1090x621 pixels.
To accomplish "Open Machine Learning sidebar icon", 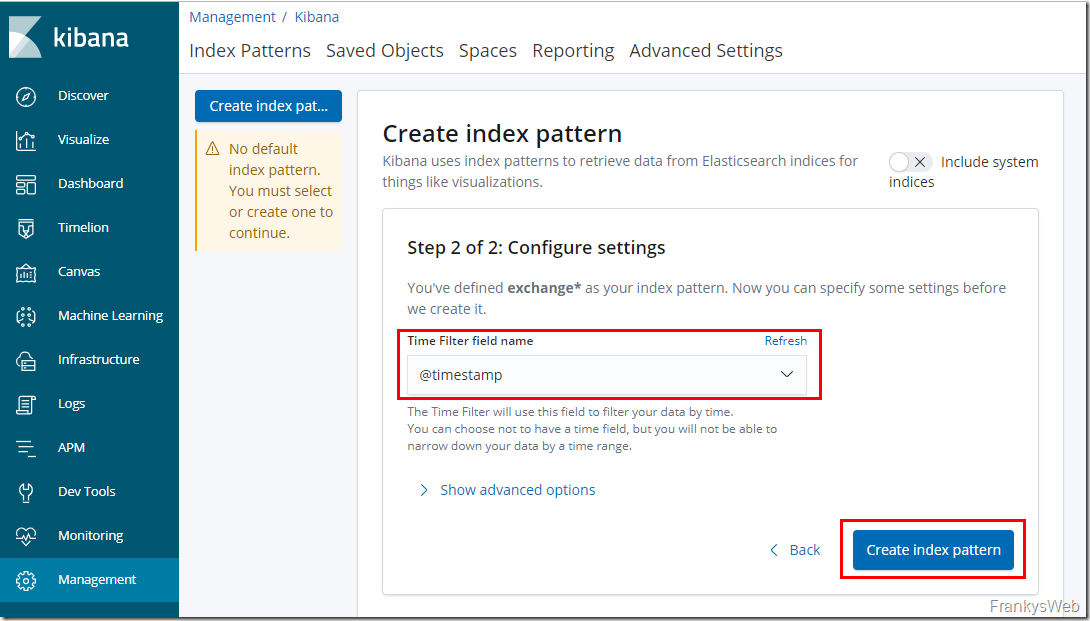I will click(x=27, y=316).
